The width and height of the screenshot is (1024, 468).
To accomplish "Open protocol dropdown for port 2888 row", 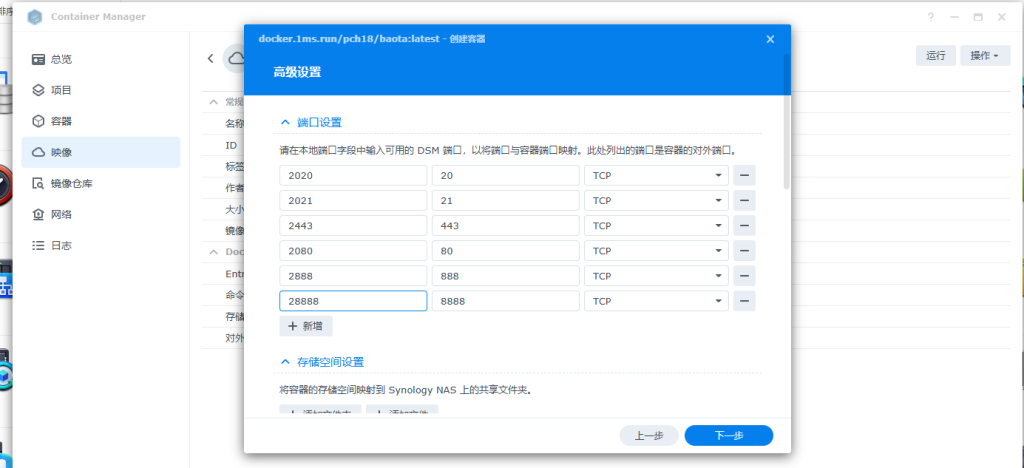I will point(656,276).
